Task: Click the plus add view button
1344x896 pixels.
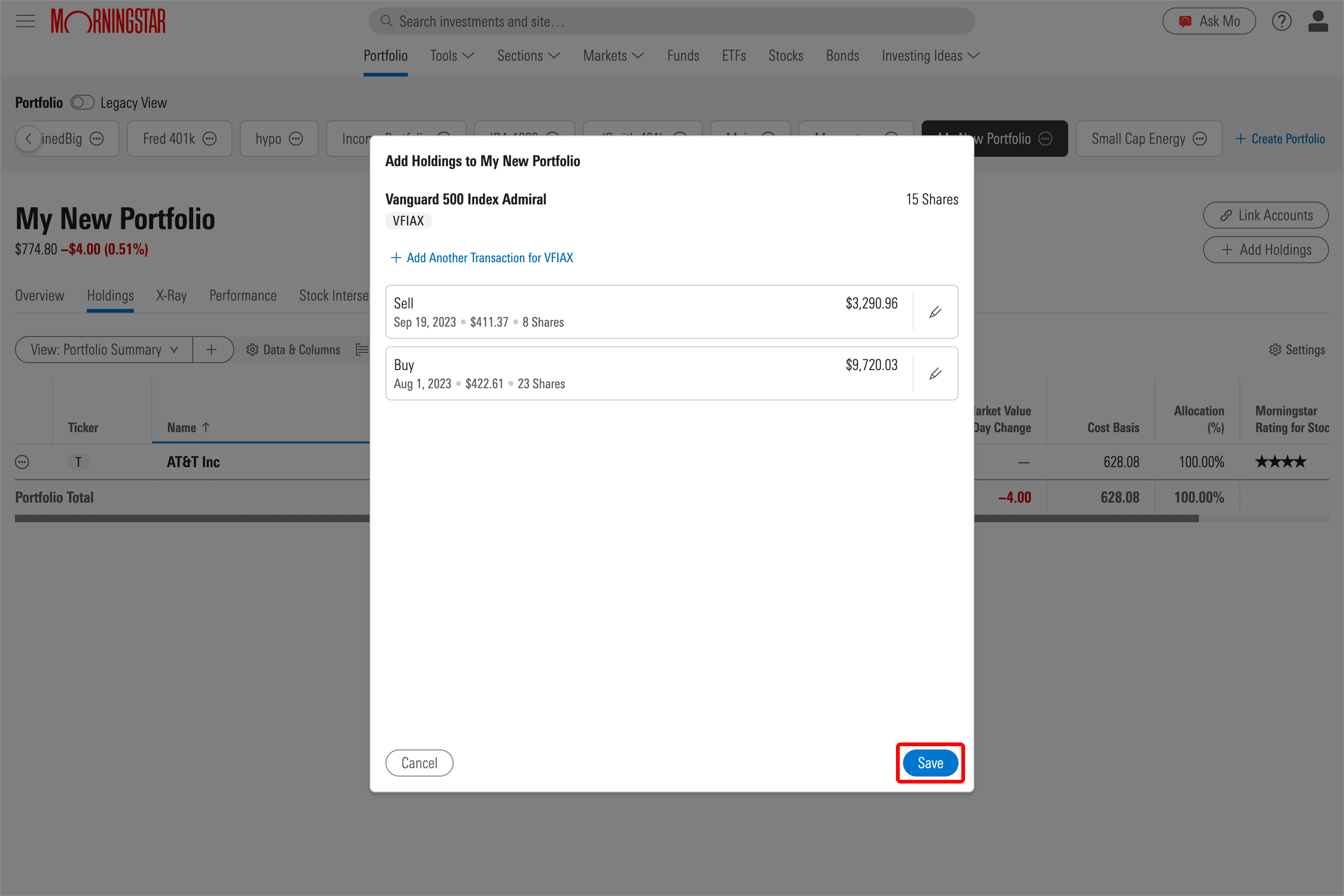Action: click(x=212, y=350)
